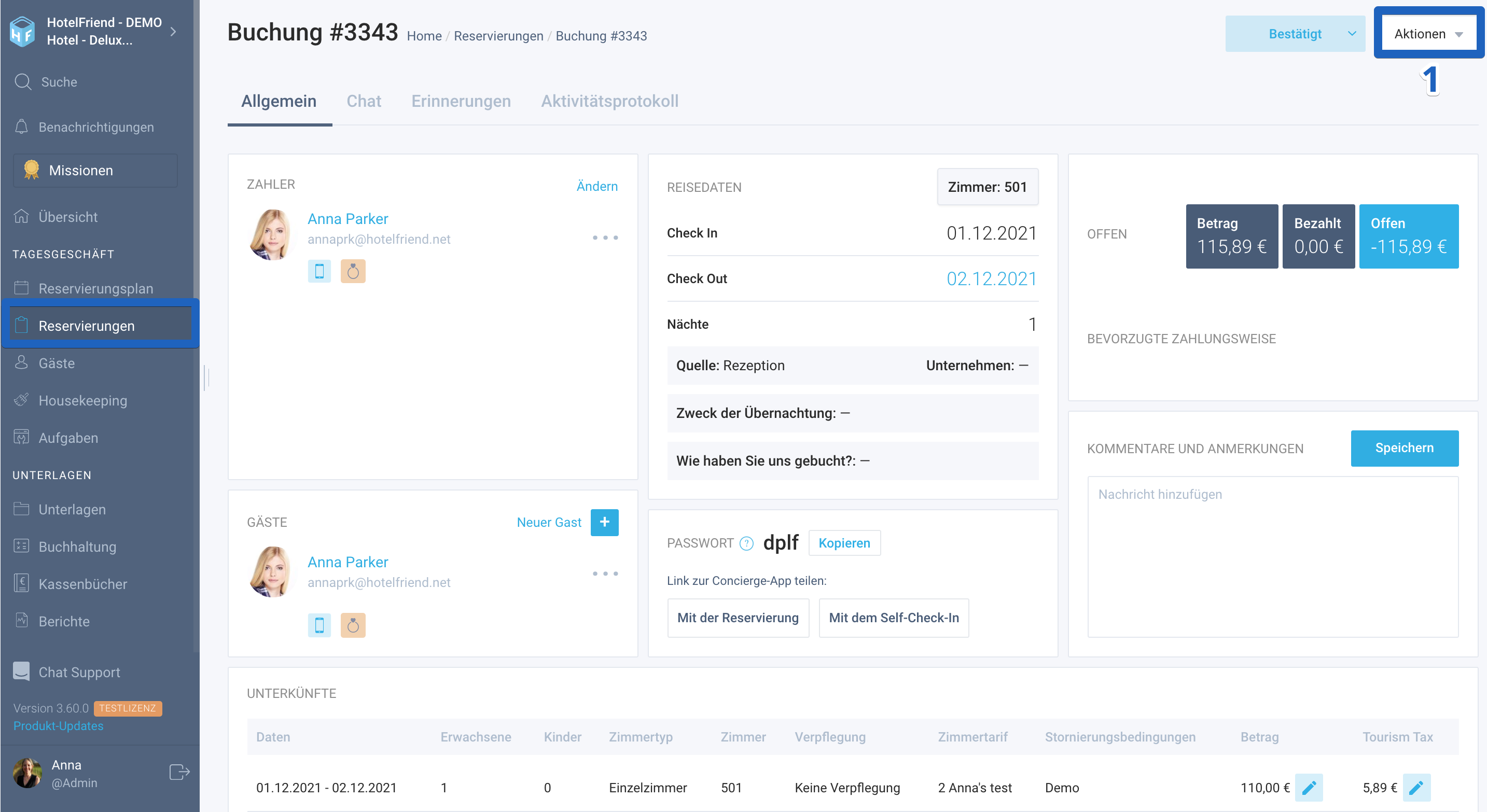Open Anna Parker profile in Zahler card
Image resolution: width=1487 pixels, height=812 pixels.
coord(348,219)
